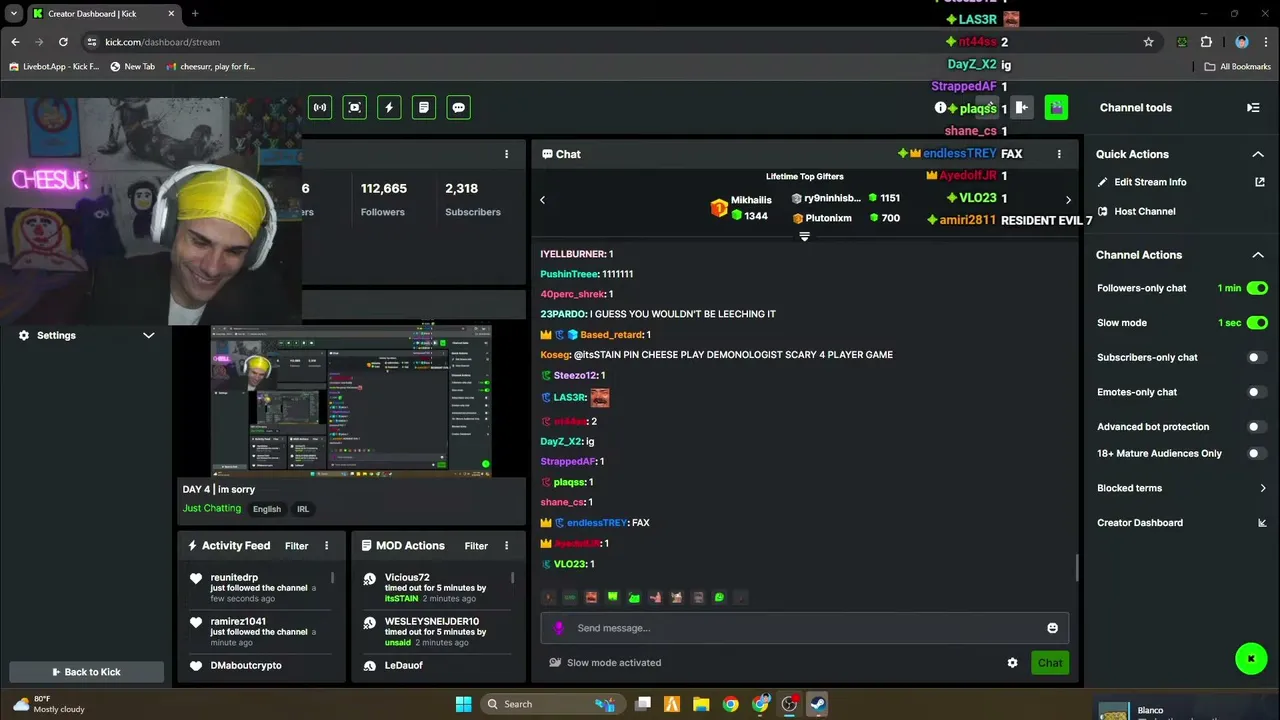The width and height of the screenshot is (1280, 720).
Task: Open the Chrome tab search dropdown
Action: pyautogui.click(x=14, y=14)
